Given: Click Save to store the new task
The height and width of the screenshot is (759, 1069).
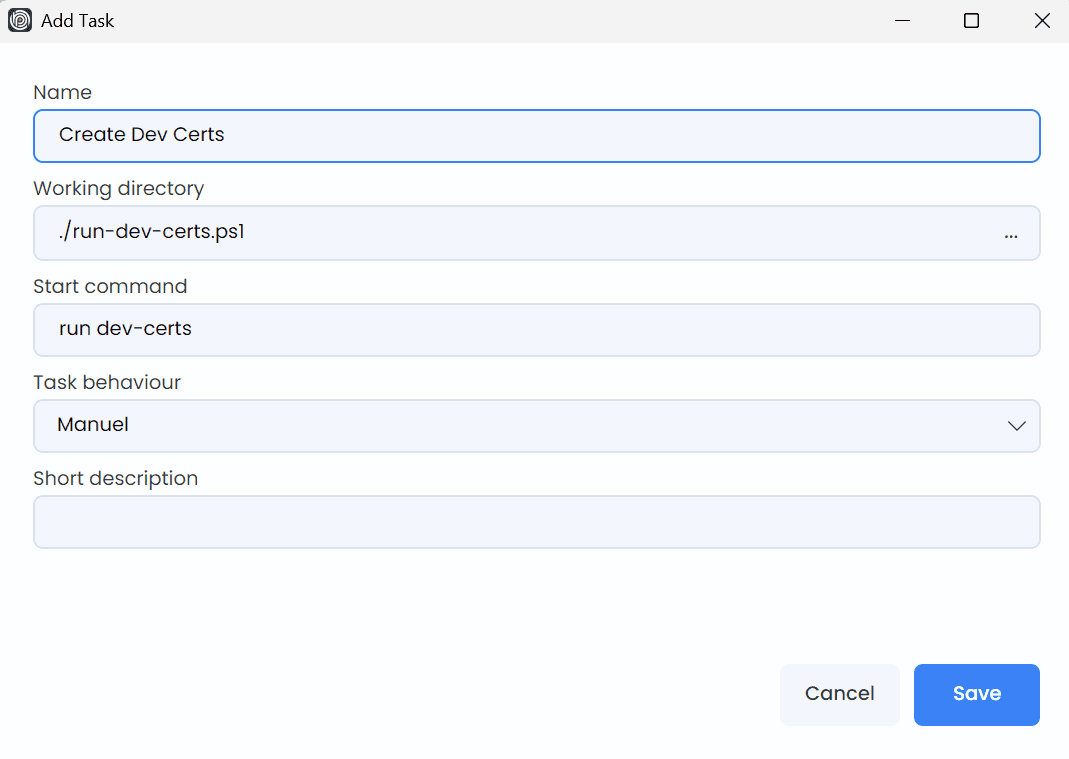Looking at the screenshot, I should click(976, 694).
